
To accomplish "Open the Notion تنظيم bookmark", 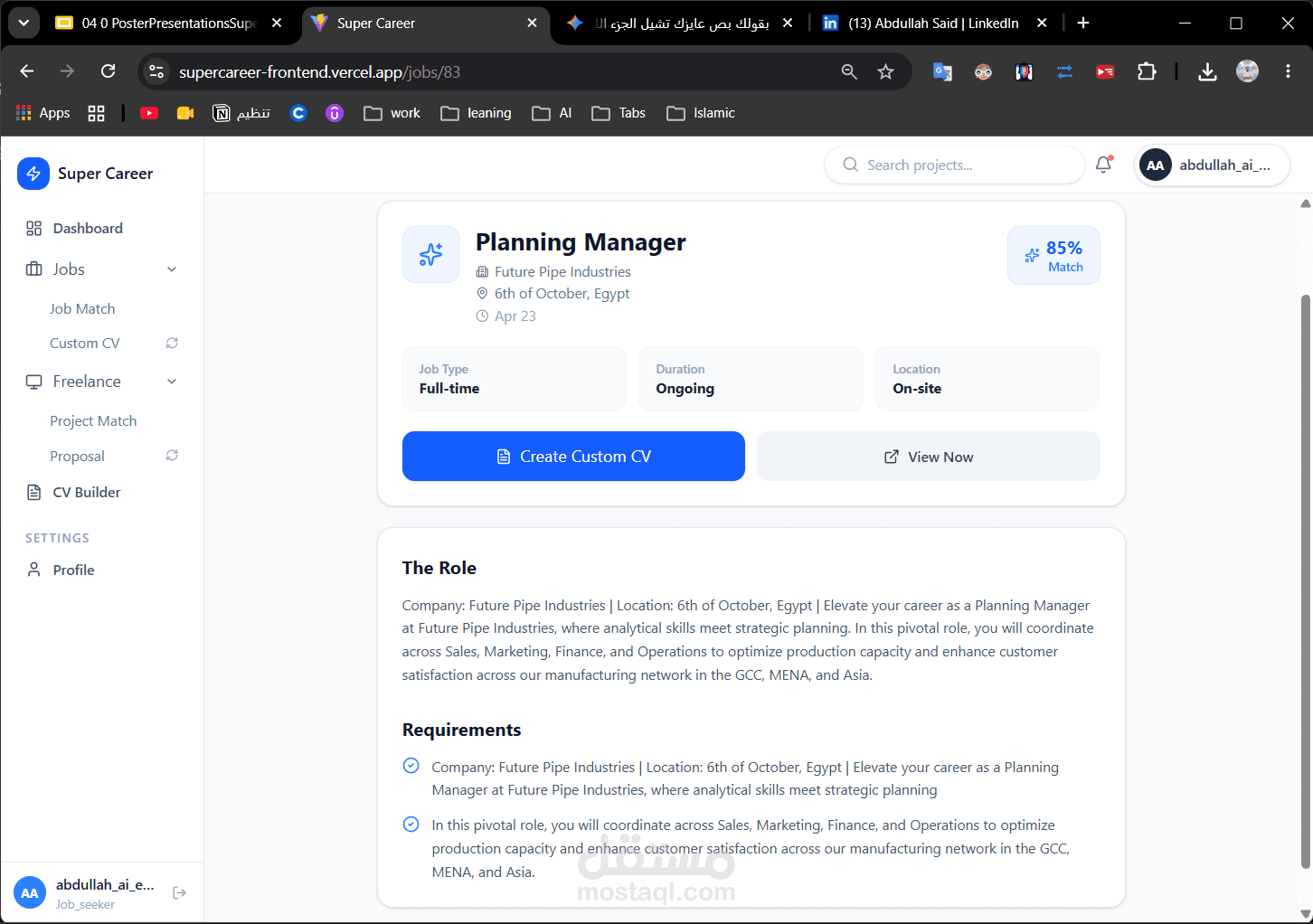I will click(241, 113).
